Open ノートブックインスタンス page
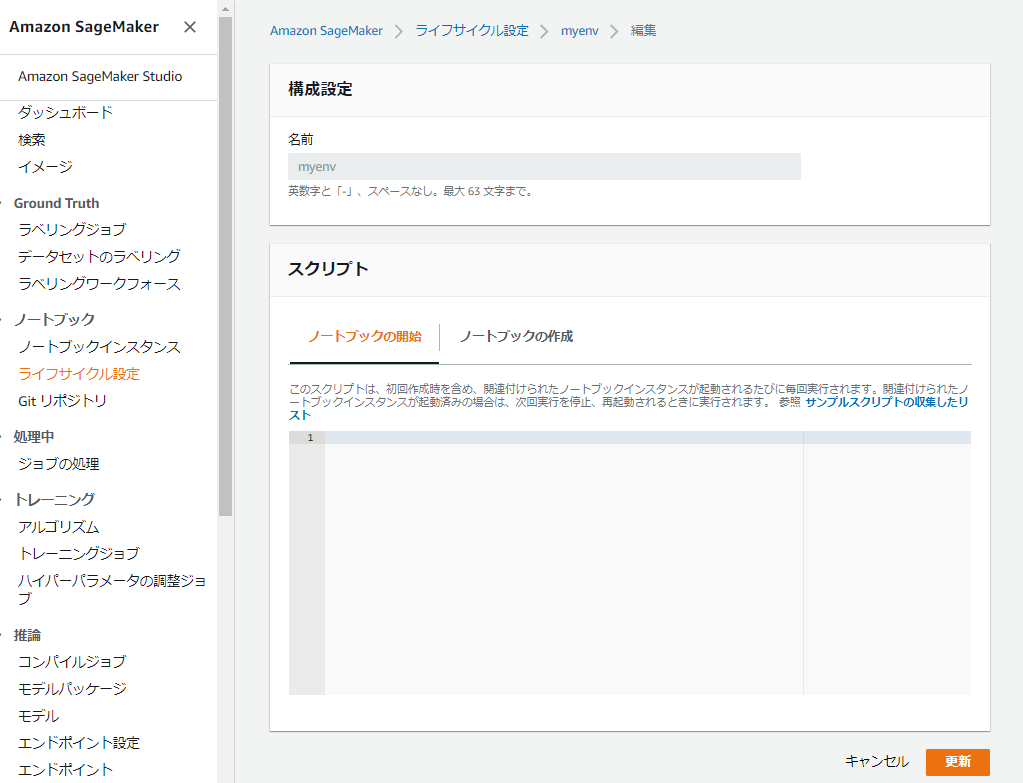Image resolution: width=1023 pixels, height=783 pixels. (x=99, y=346)
